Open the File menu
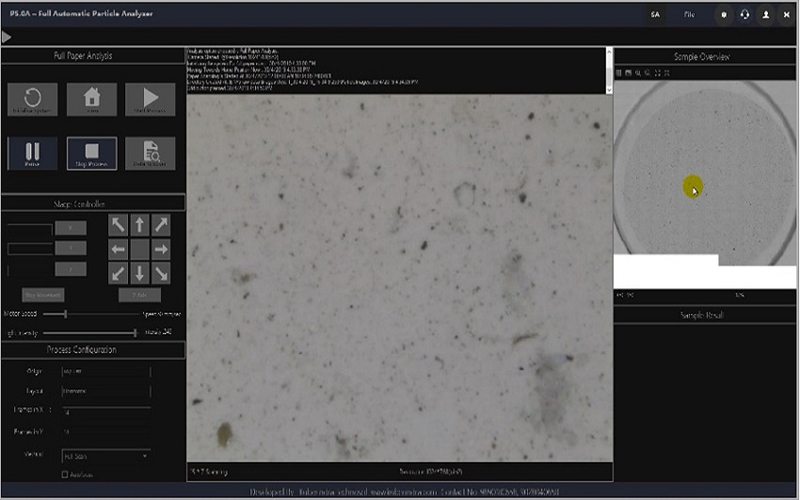Image resolution: width=800 pixels, height=500 pixels. (x=689, y=15)
